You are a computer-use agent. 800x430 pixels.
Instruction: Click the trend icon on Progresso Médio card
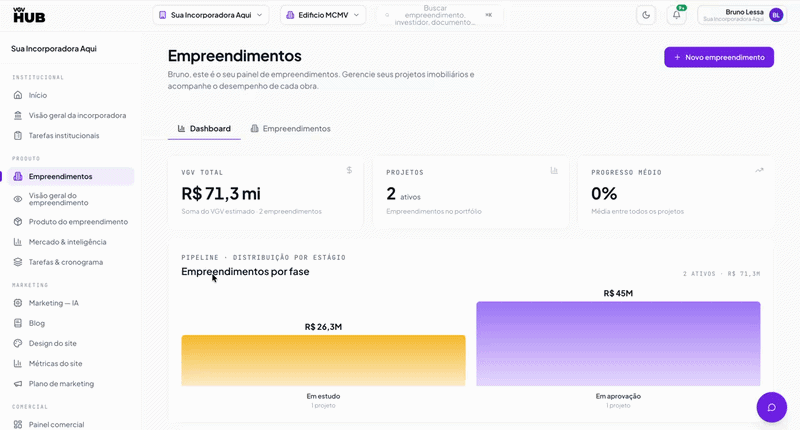[759, 170]
